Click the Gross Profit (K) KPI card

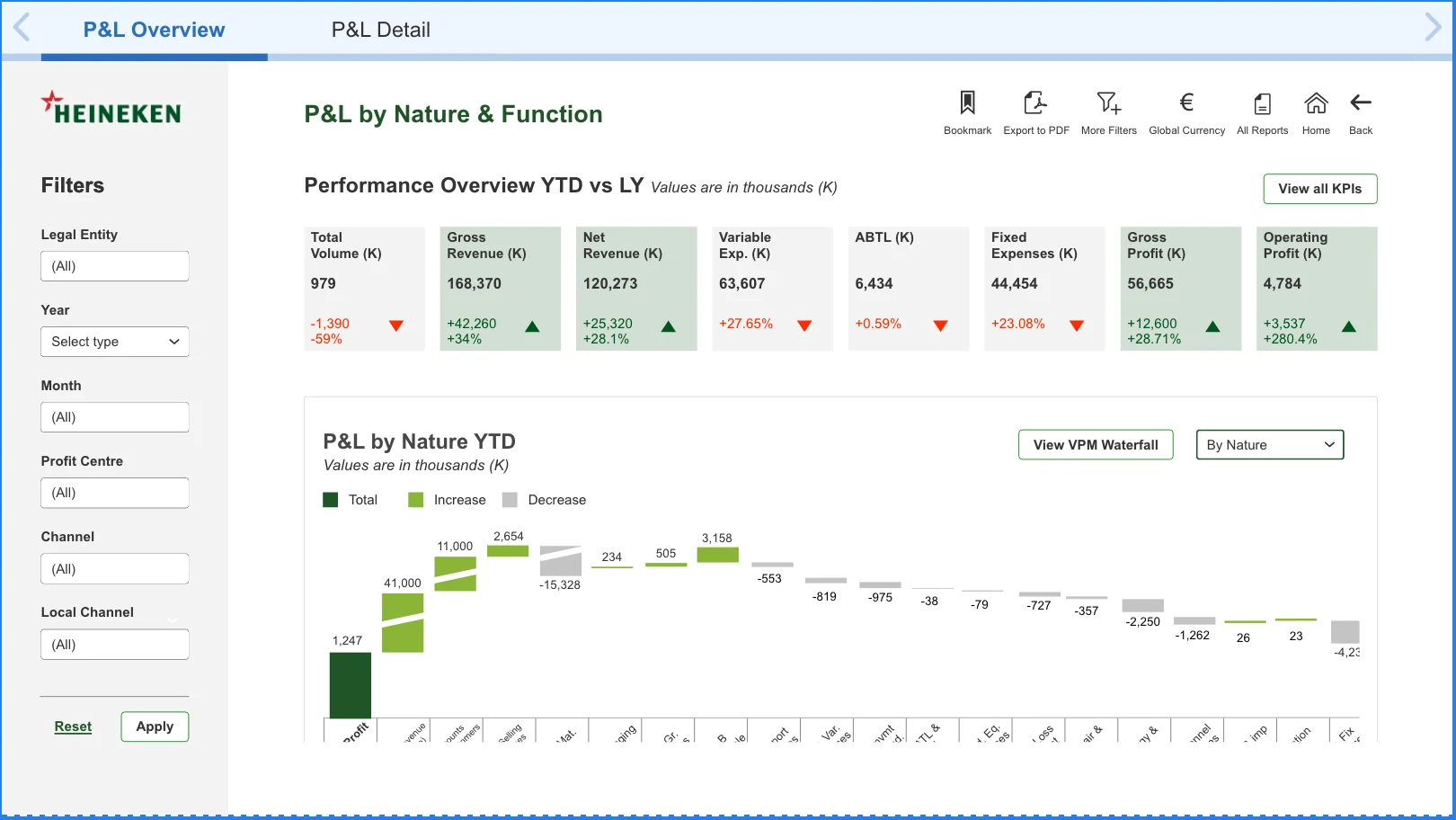click(1181, 289)
